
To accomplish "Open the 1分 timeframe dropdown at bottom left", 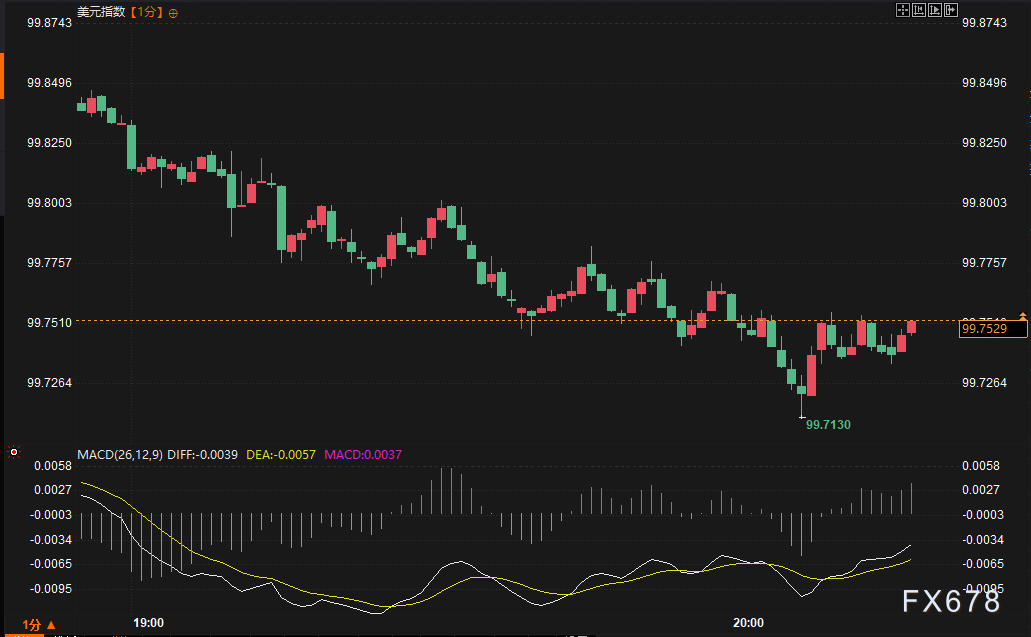I will [38, 625].
